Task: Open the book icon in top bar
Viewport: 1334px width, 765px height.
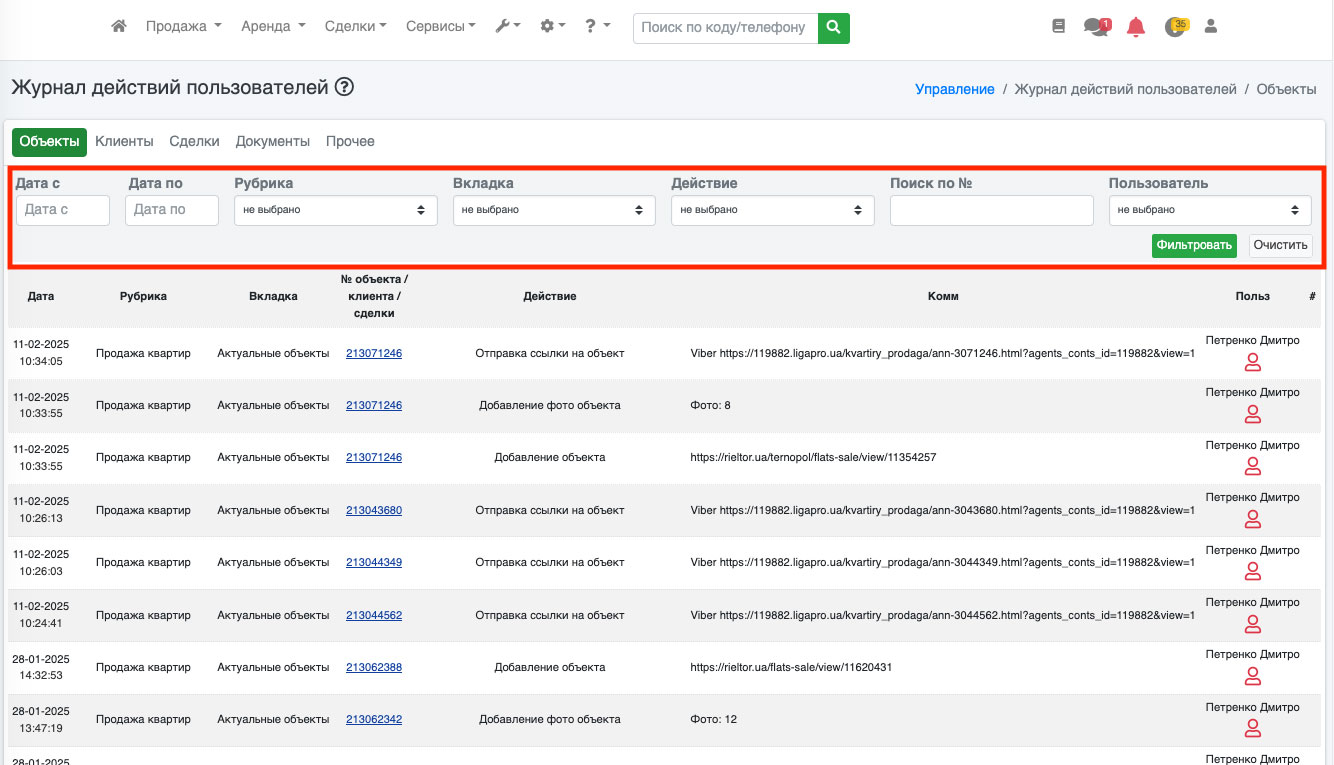Action: pyautogui.click(x=1059, y=27)
